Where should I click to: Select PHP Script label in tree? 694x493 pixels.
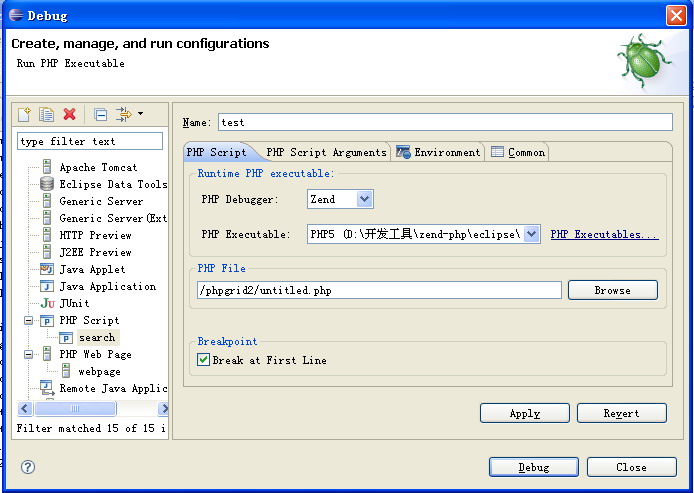coord(89,320)
